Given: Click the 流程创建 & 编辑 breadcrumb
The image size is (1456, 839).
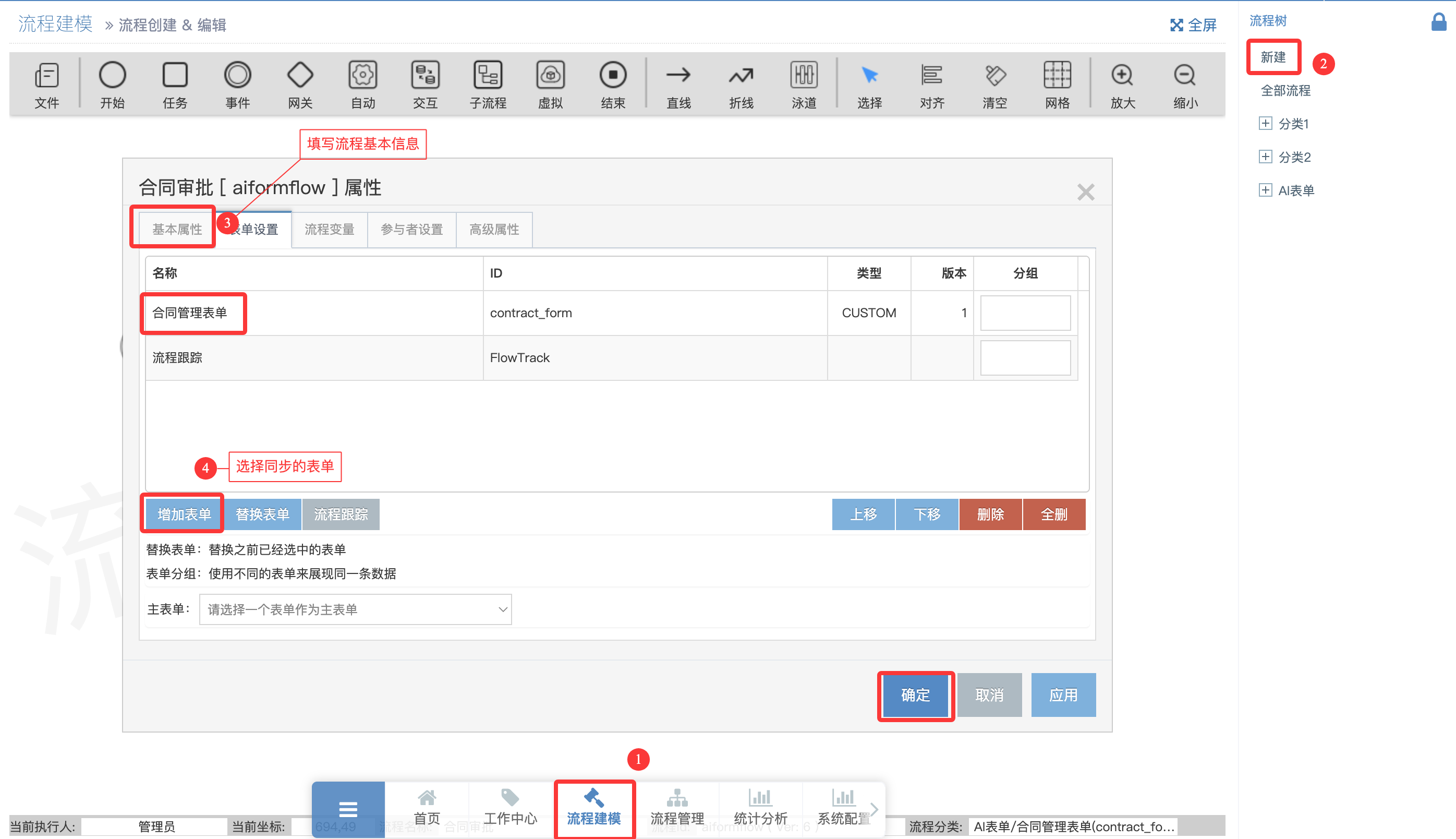Looking at the screenshot, I should point(172,25).
